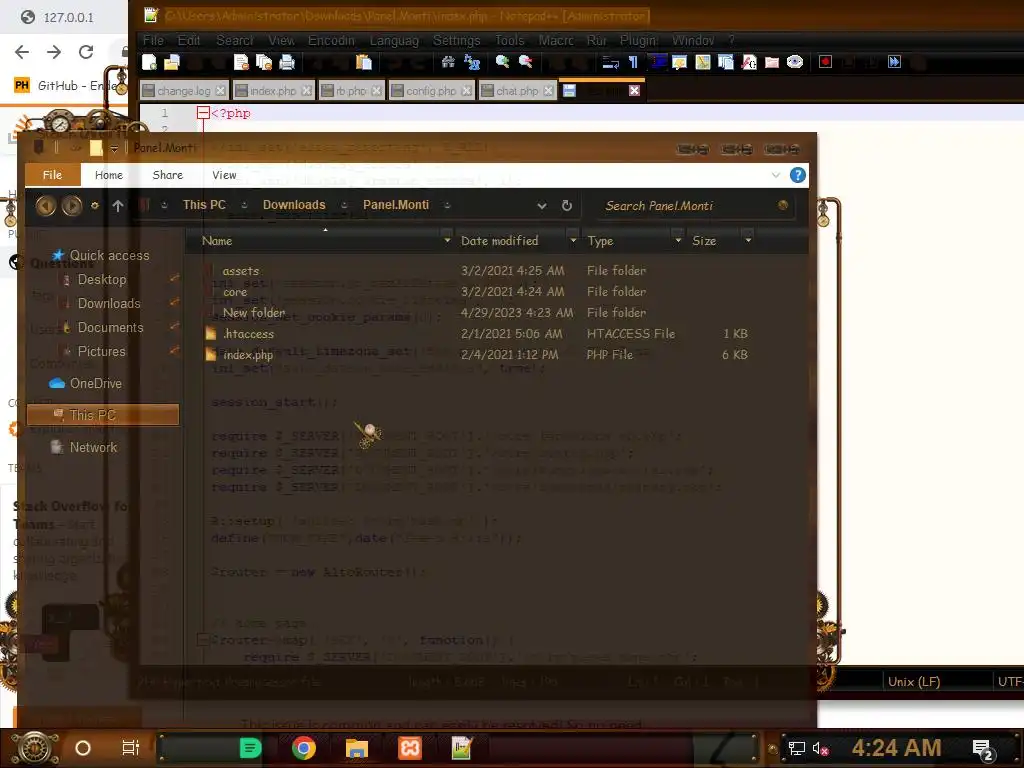Select the assets folder in file list

pyautogui.click(x=240, y=271)
